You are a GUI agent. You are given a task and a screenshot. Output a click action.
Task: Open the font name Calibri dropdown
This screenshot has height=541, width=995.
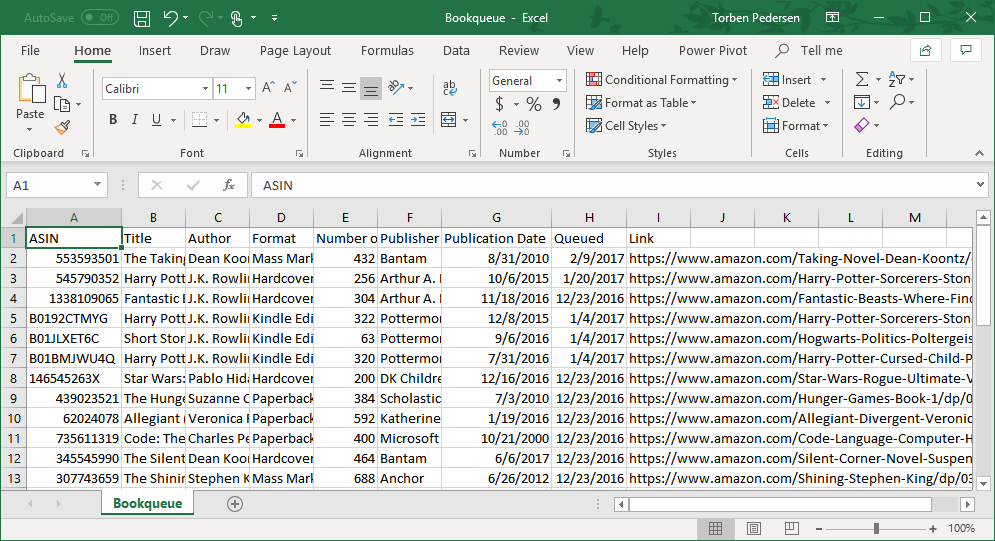(205, 89)
